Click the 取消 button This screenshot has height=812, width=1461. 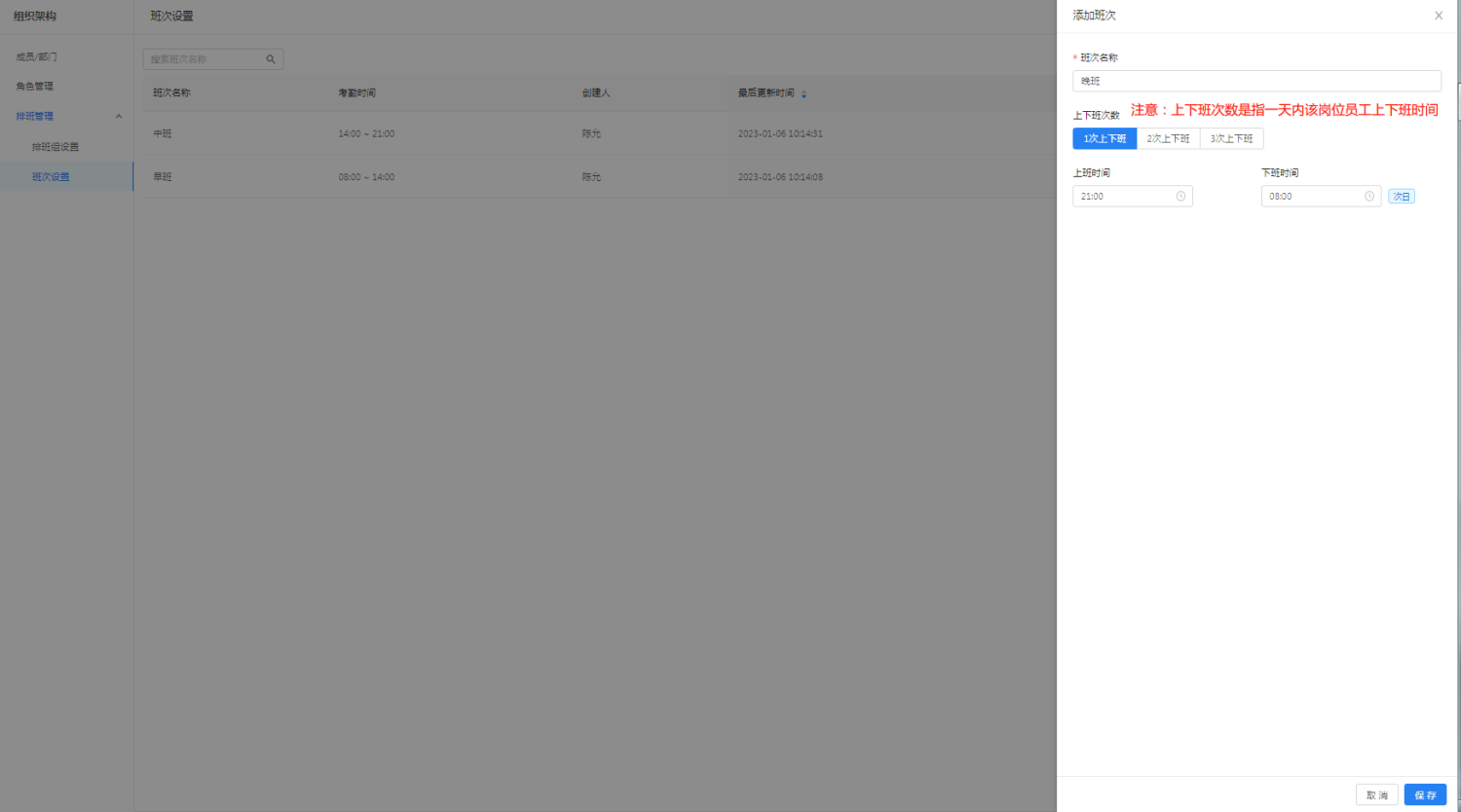pyautogui.click(x=1376, y=795)
